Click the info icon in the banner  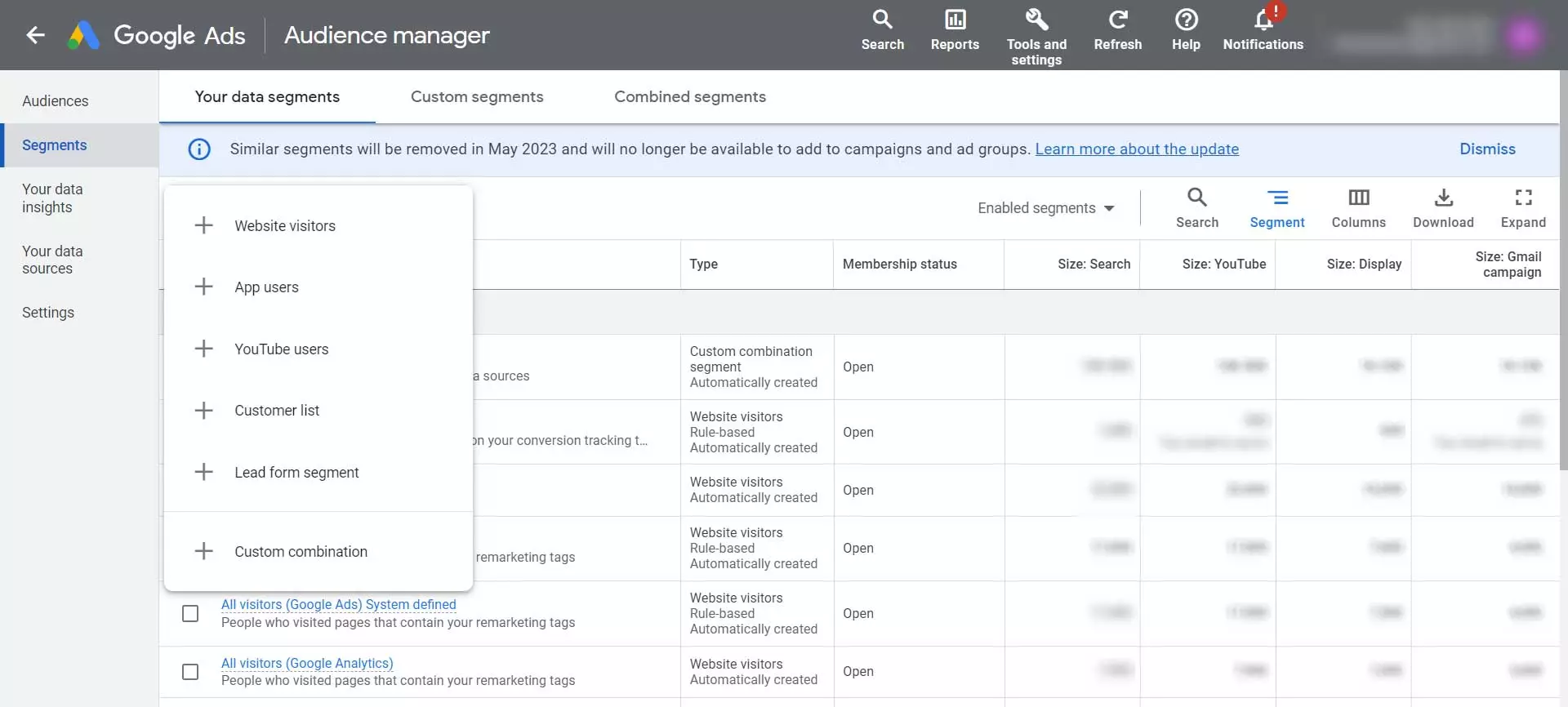click(199, 149)
